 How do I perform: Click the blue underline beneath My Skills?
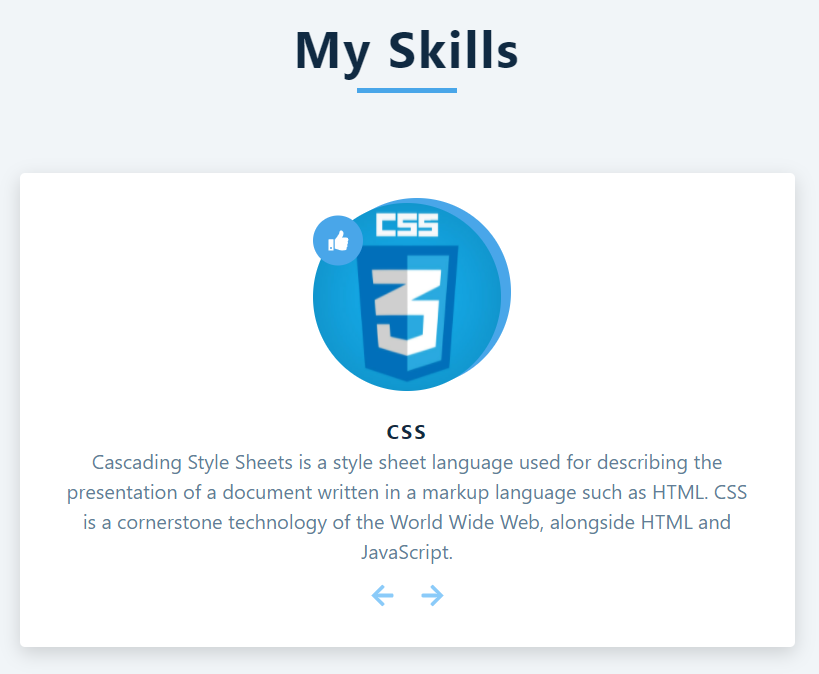407,91
